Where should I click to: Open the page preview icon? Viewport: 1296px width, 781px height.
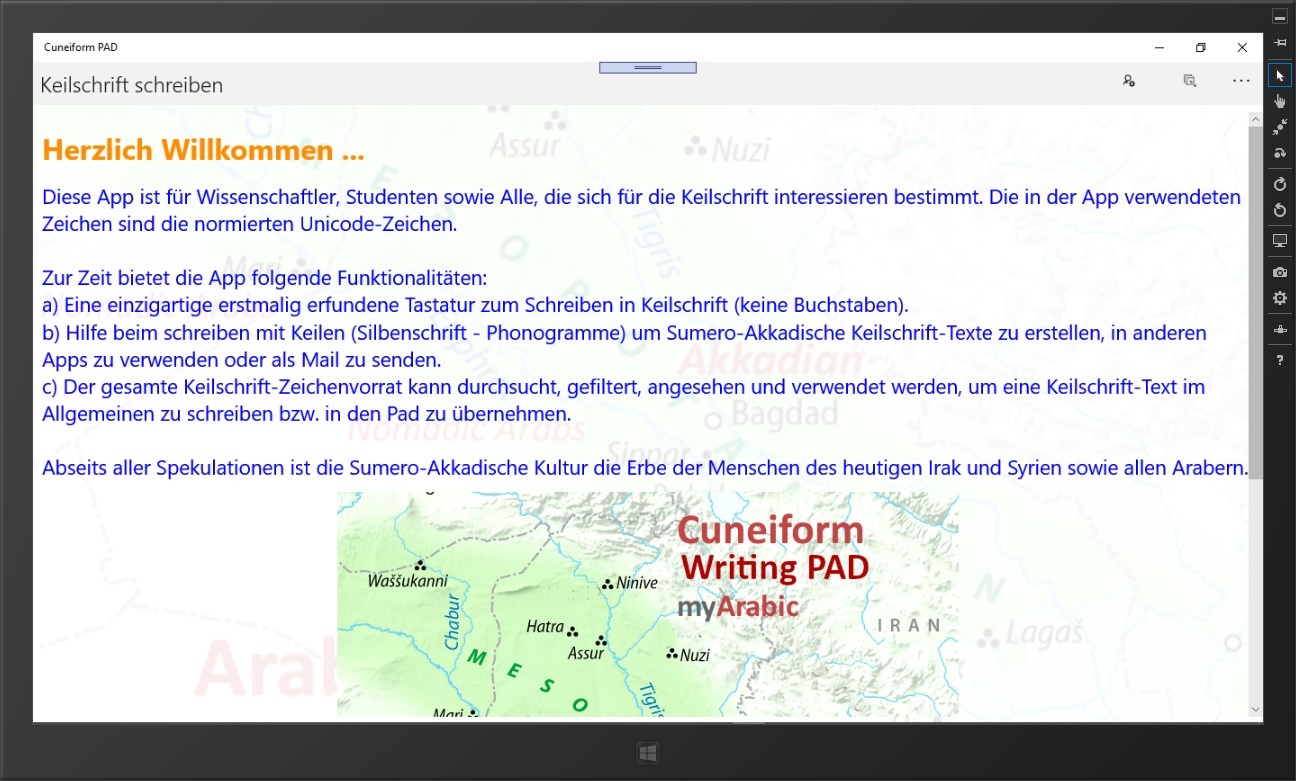pyautogui.click(x=1189, y=80)
